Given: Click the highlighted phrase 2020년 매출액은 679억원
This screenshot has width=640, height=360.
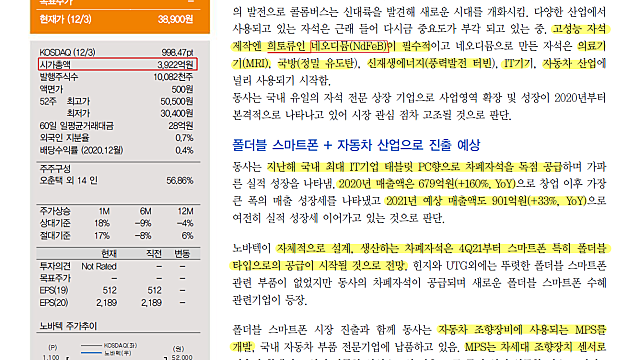Looking at the screenshot, I should tap(396, 184).
